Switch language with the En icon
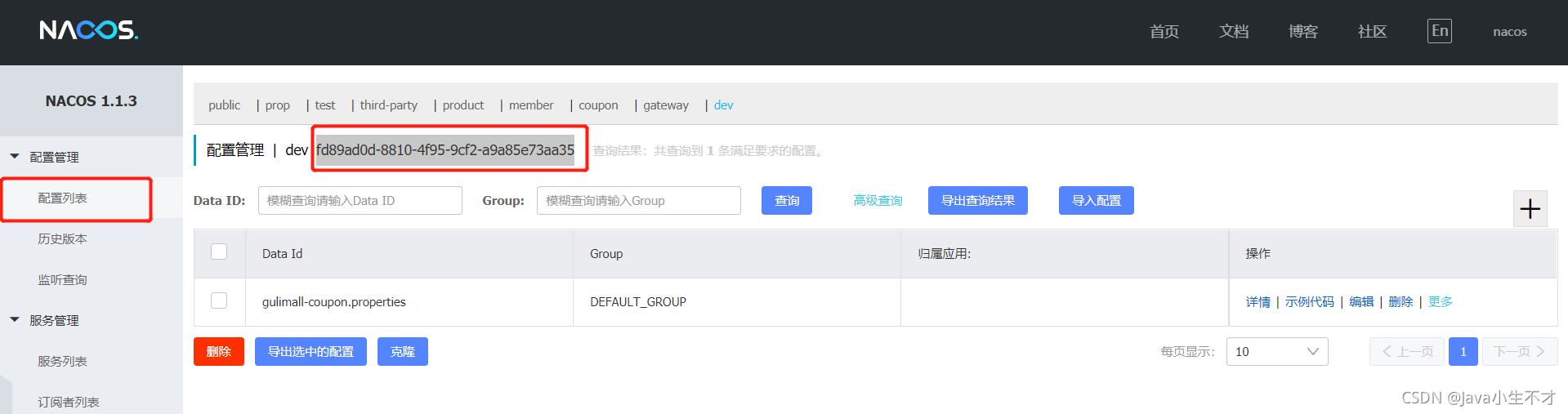1568x414 pixels. pos(1440,31)
